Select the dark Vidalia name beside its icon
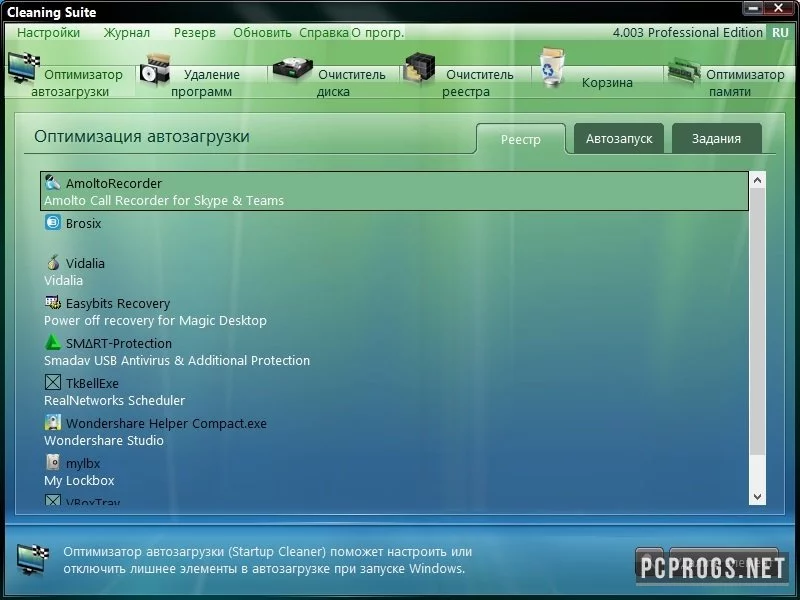 point(85,263)
